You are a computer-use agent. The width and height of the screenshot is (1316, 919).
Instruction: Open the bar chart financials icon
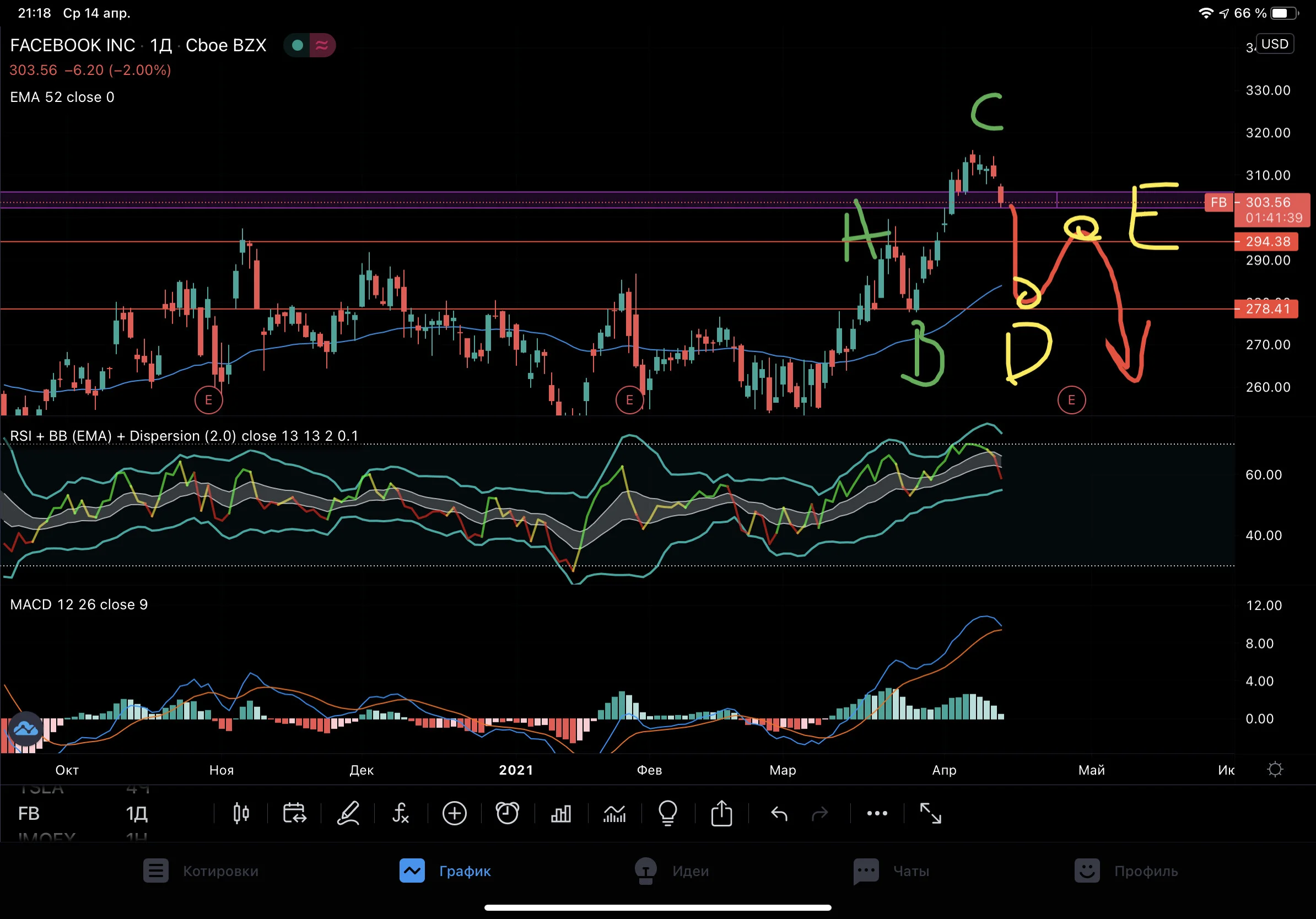[x=560, y=814]
